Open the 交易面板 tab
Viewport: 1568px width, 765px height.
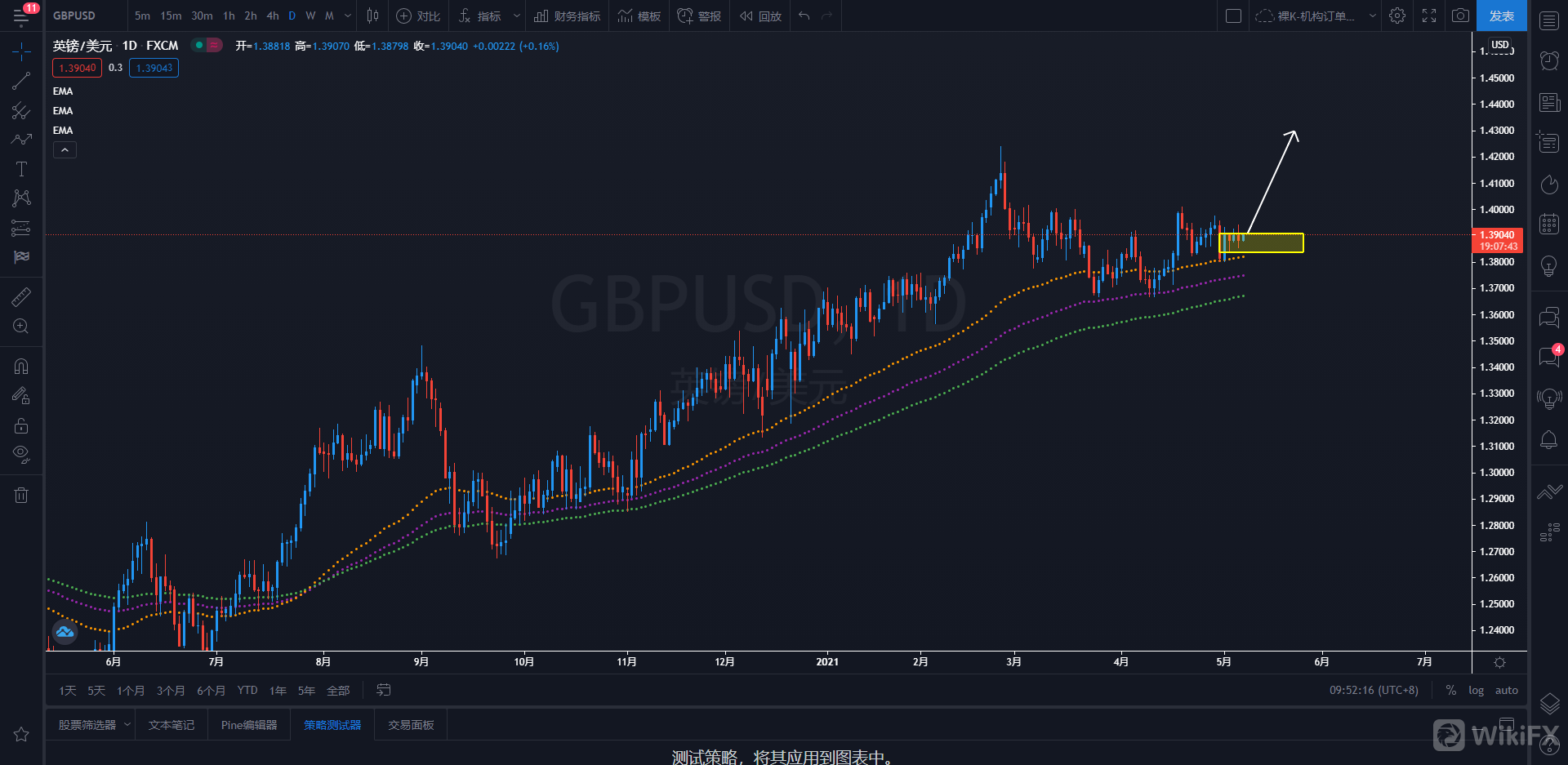(x=411, y=725)
